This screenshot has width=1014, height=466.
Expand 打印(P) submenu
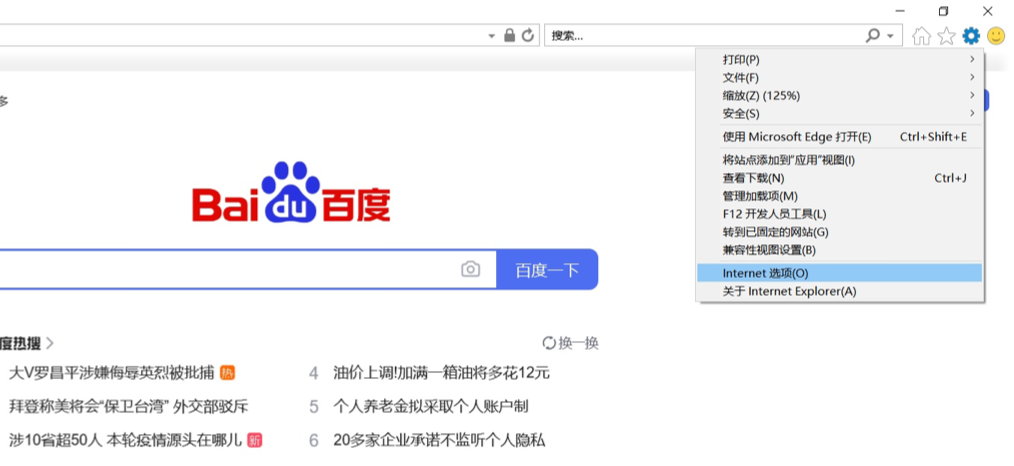[x=839, y=59]
